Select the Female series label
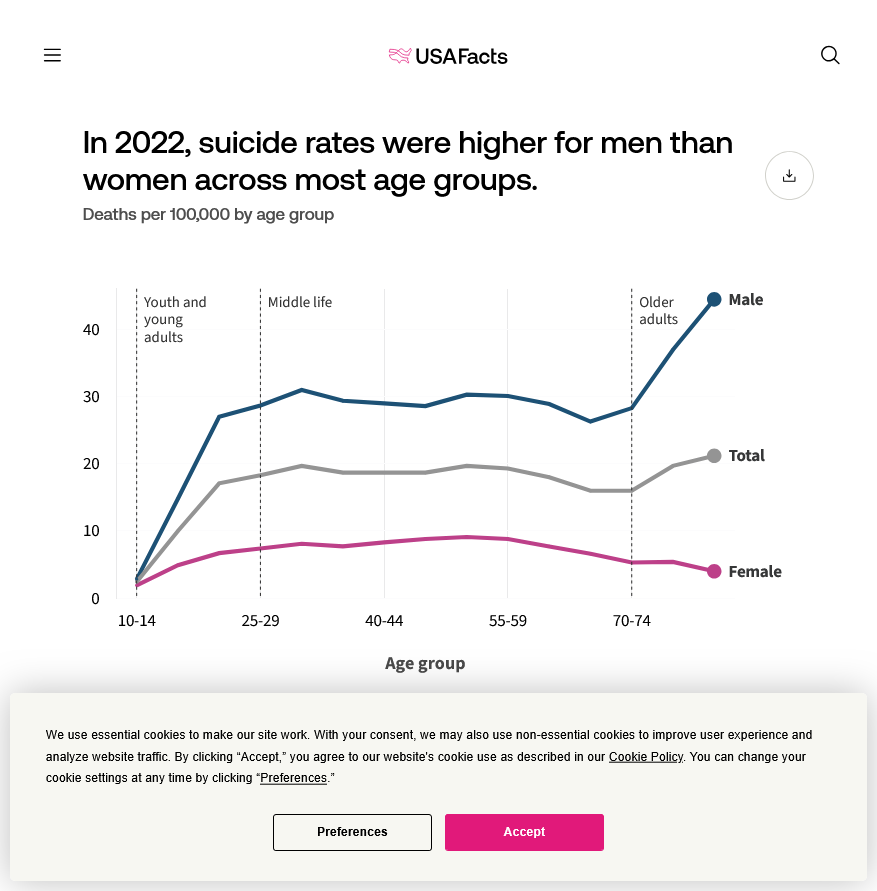Image resolution: width=877 pixels, height=891 pixels. tap(755, 572)
